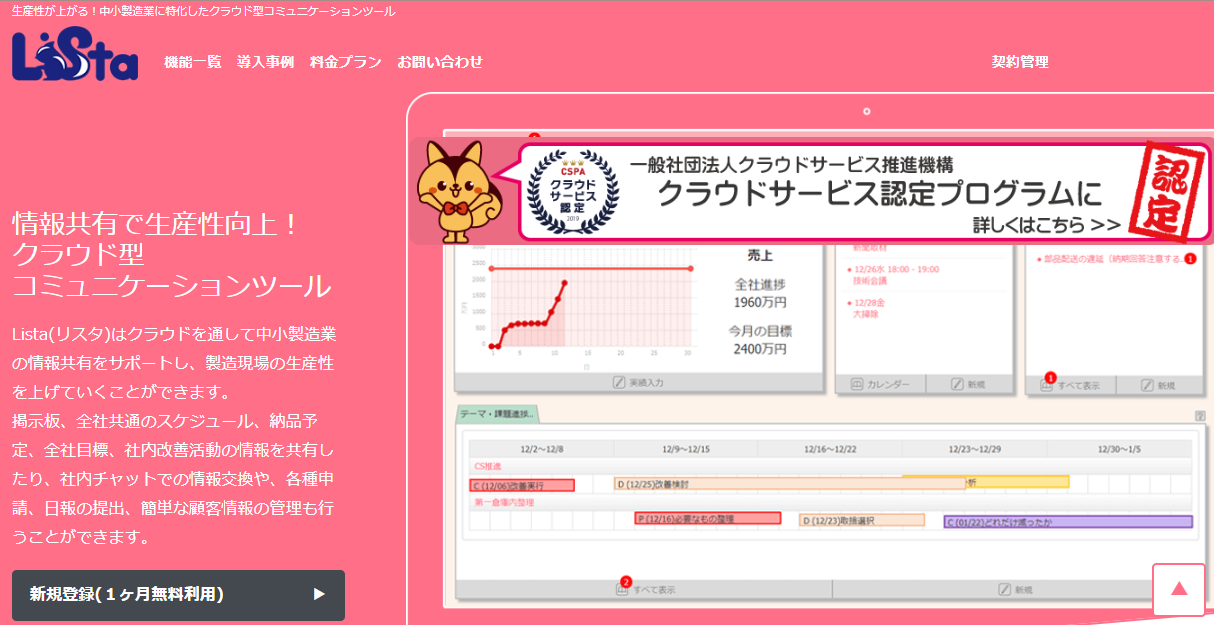Select the テーマ・課題進捗 tab

pos(497,413)
